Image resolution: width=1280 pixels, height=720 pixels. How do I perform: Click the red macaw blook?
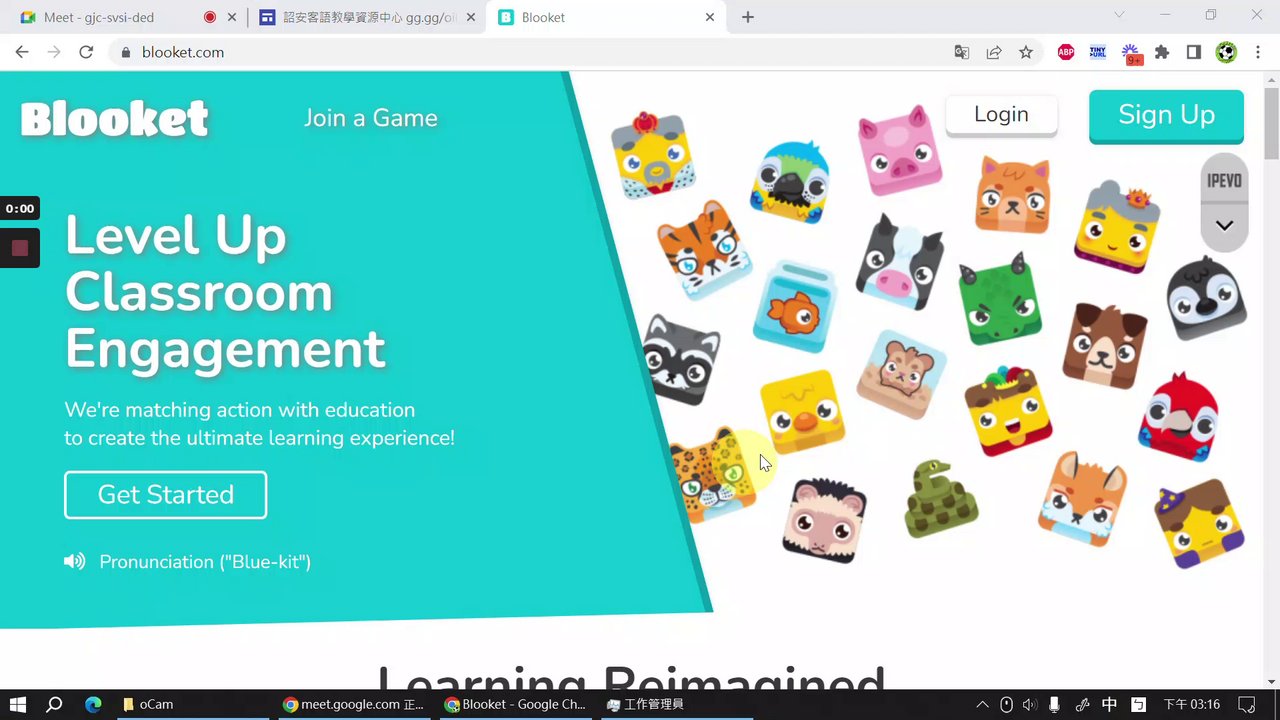click(x=1179, y=417)
